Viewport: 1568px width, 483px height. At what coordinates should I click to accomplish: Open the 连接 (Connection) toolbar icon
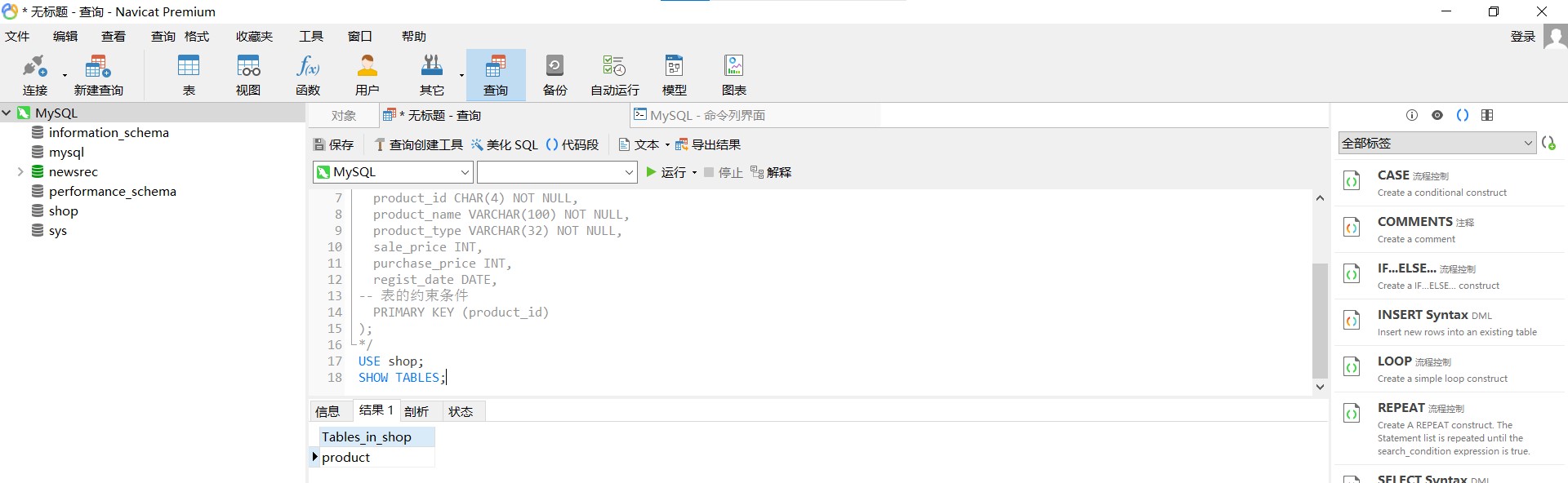pos(35,75)
